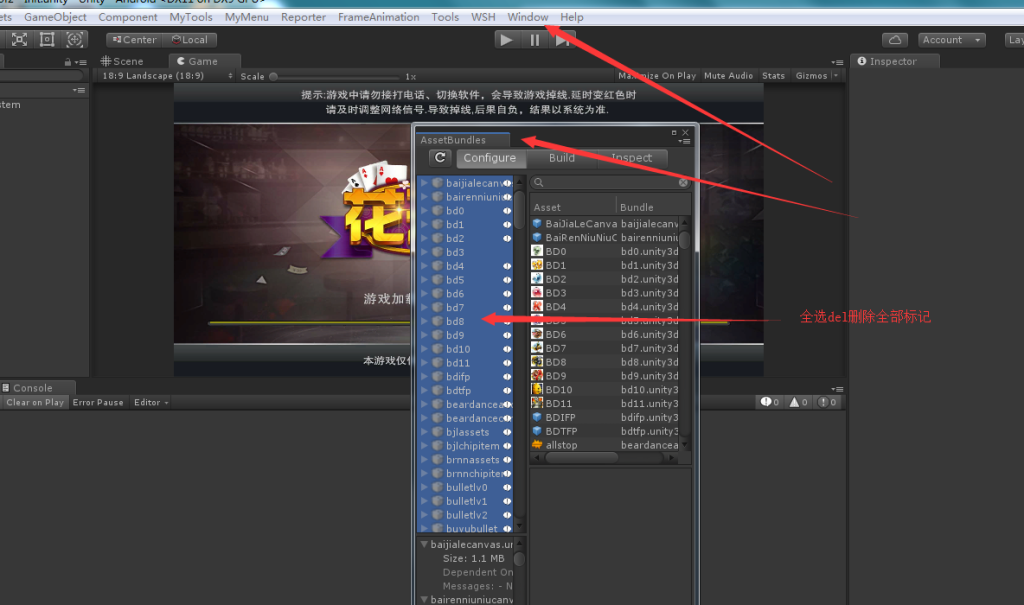Image resolution: width=1024 pixels, height=605 pixels.
Task: Click the BD3 asset thumbnail icon
Action: 537,292
